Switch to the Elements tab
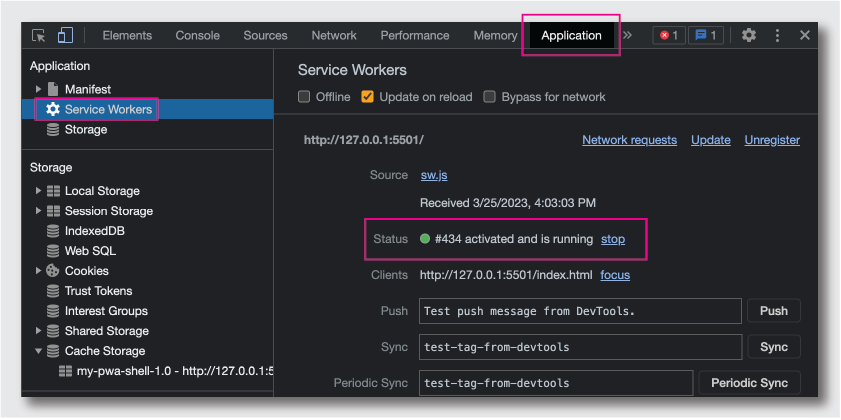 pos(127,35)
